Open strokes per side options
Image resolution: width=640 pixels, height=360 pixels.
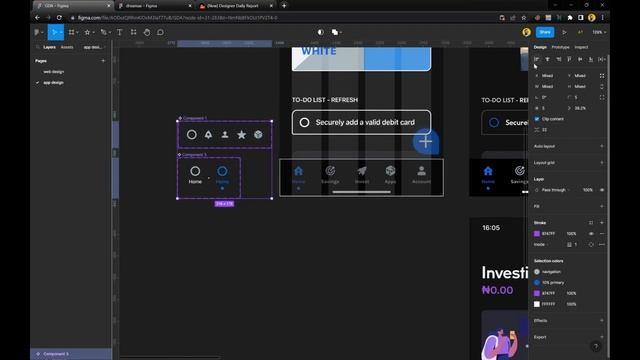click(591, 244)
